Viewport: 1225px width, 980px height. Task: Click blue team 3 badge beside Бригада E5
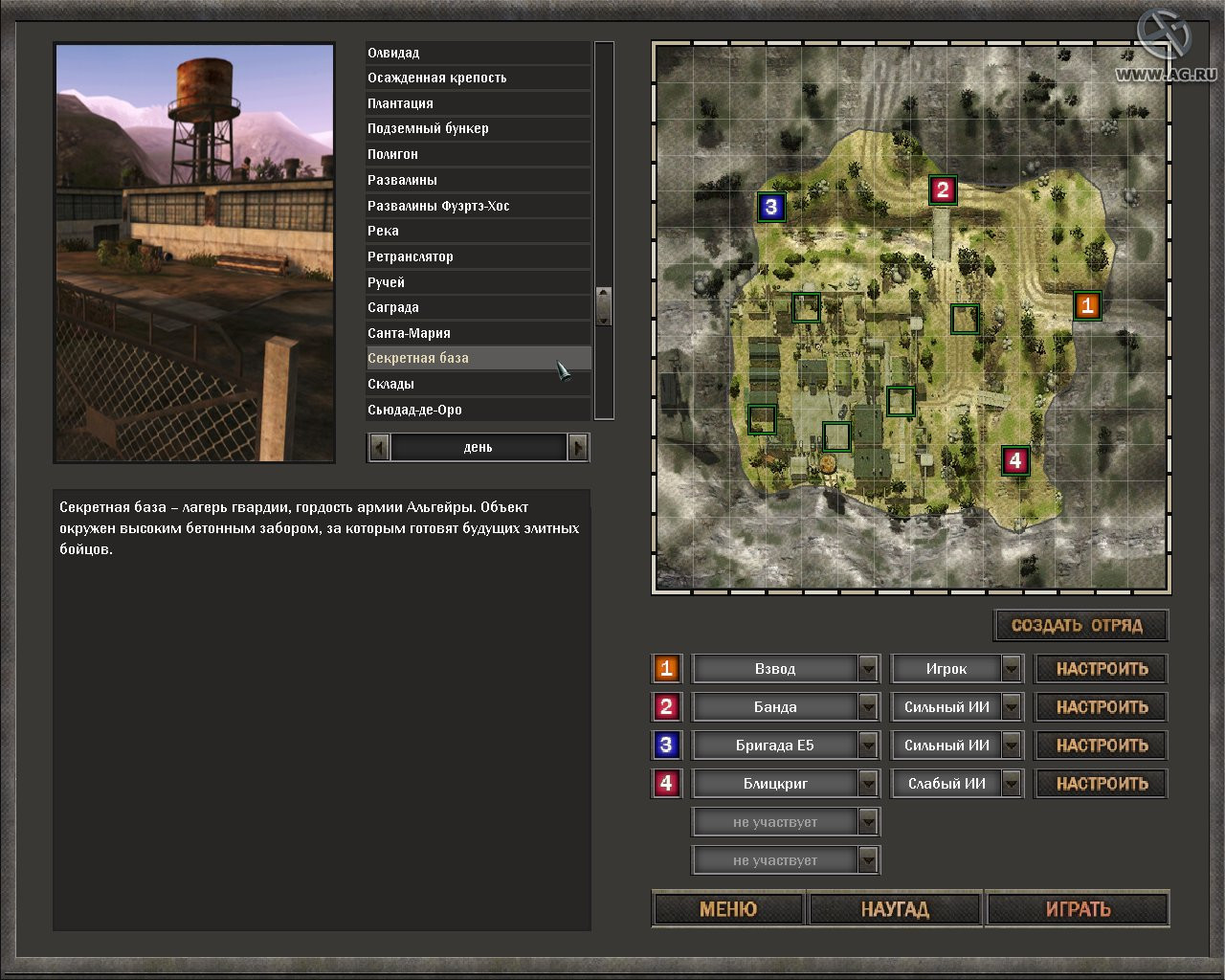point(666,745)
